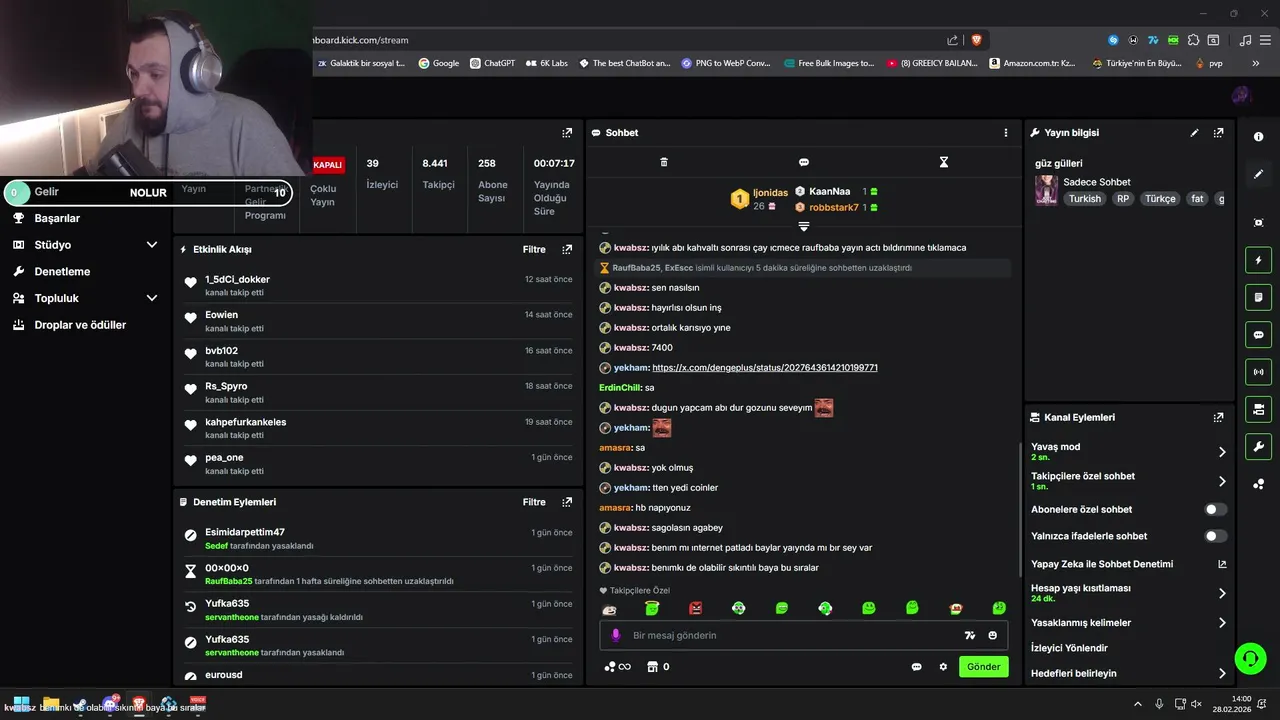Send message with Gönder button

click(983, 667)
